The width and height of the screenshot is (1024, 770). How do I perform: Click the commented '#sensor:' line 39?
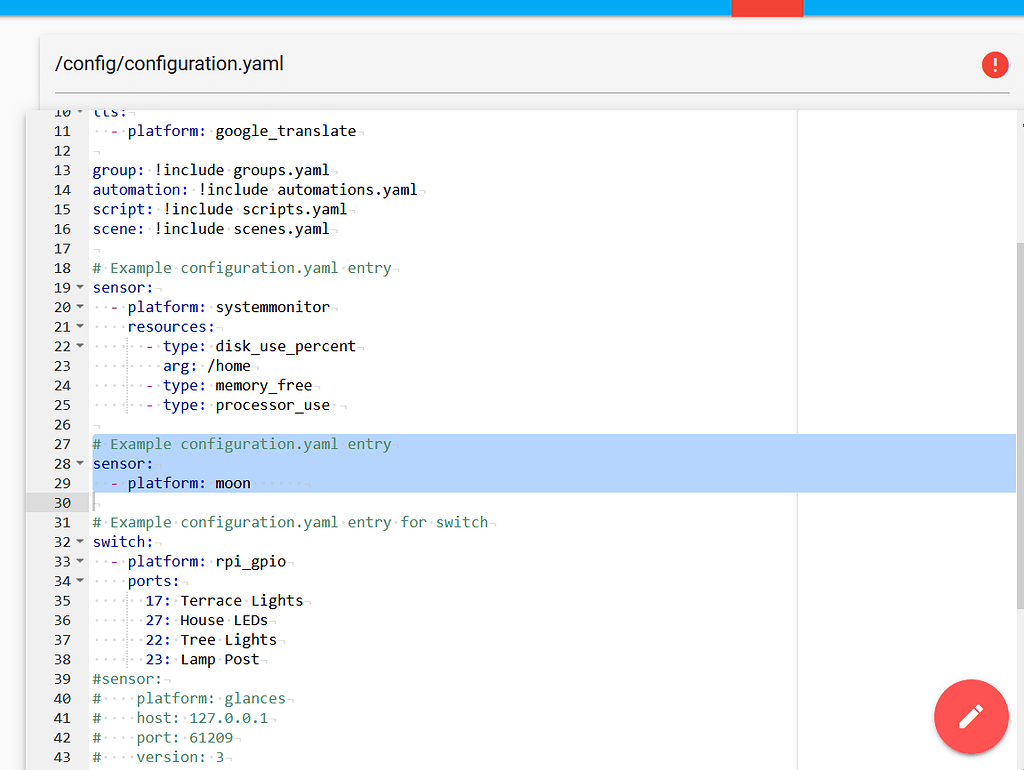point(115,678)
